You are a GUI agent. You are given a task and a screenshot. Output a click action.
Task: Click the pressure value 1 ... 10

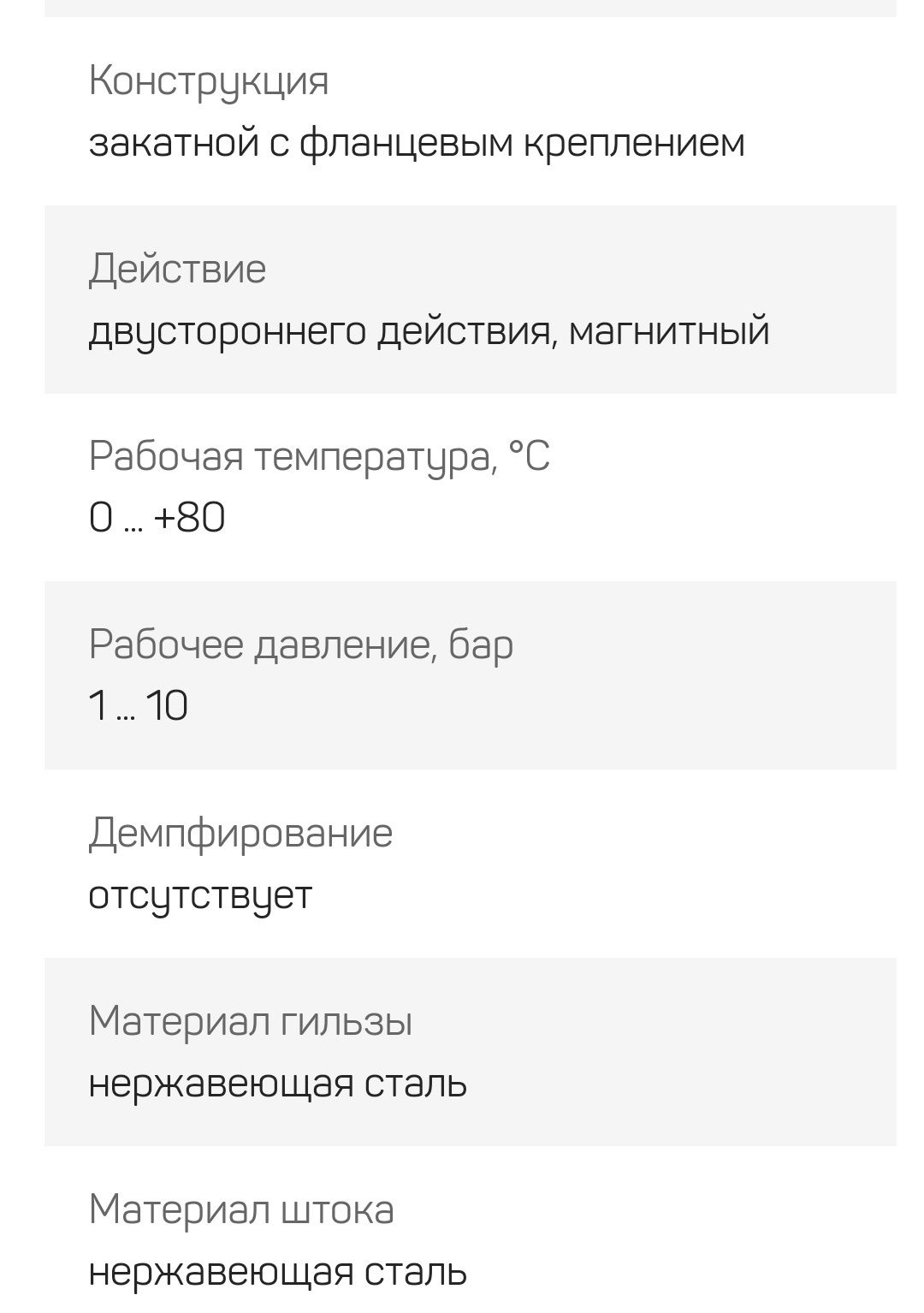[138, 706]
